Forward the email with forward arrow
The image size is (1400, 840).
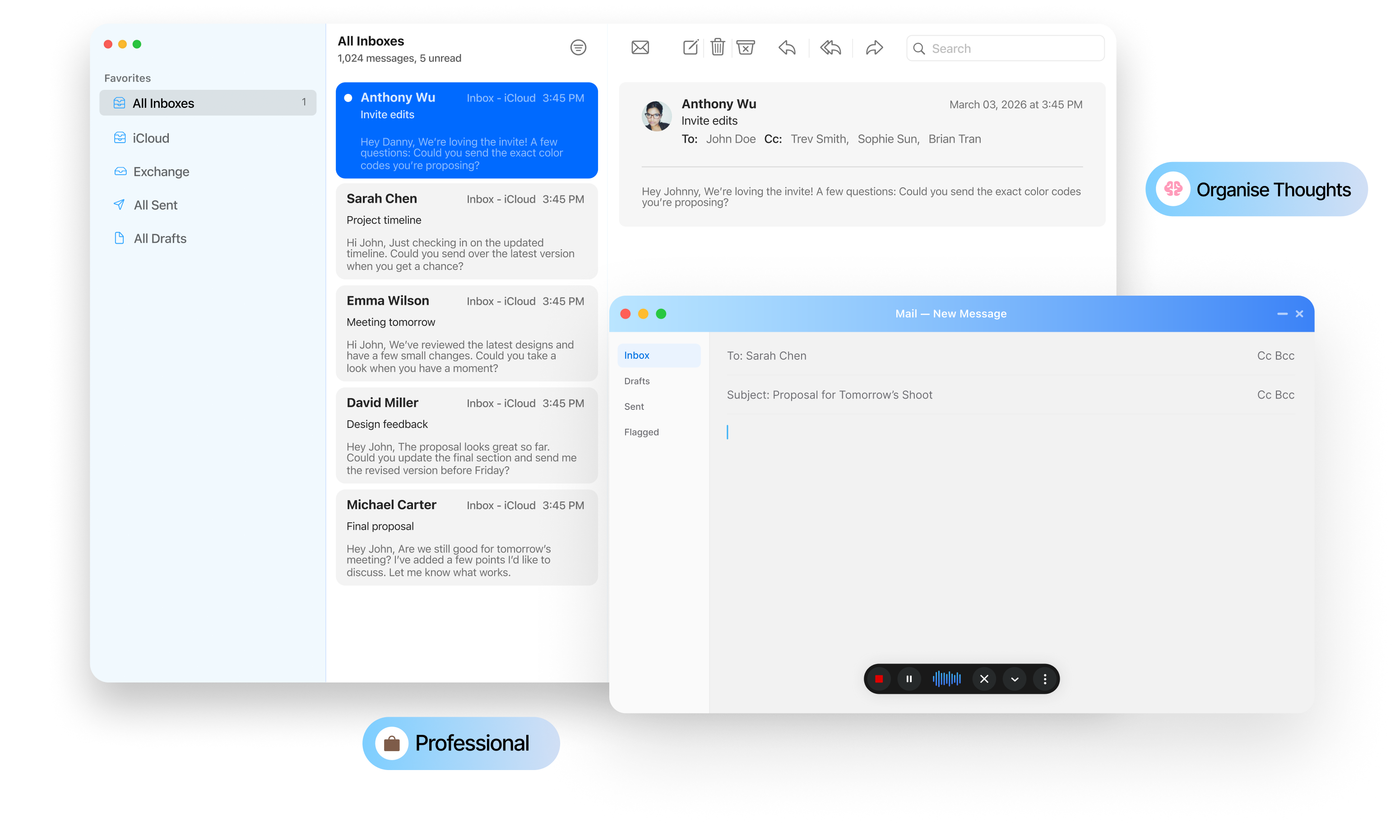pos(874,47)
